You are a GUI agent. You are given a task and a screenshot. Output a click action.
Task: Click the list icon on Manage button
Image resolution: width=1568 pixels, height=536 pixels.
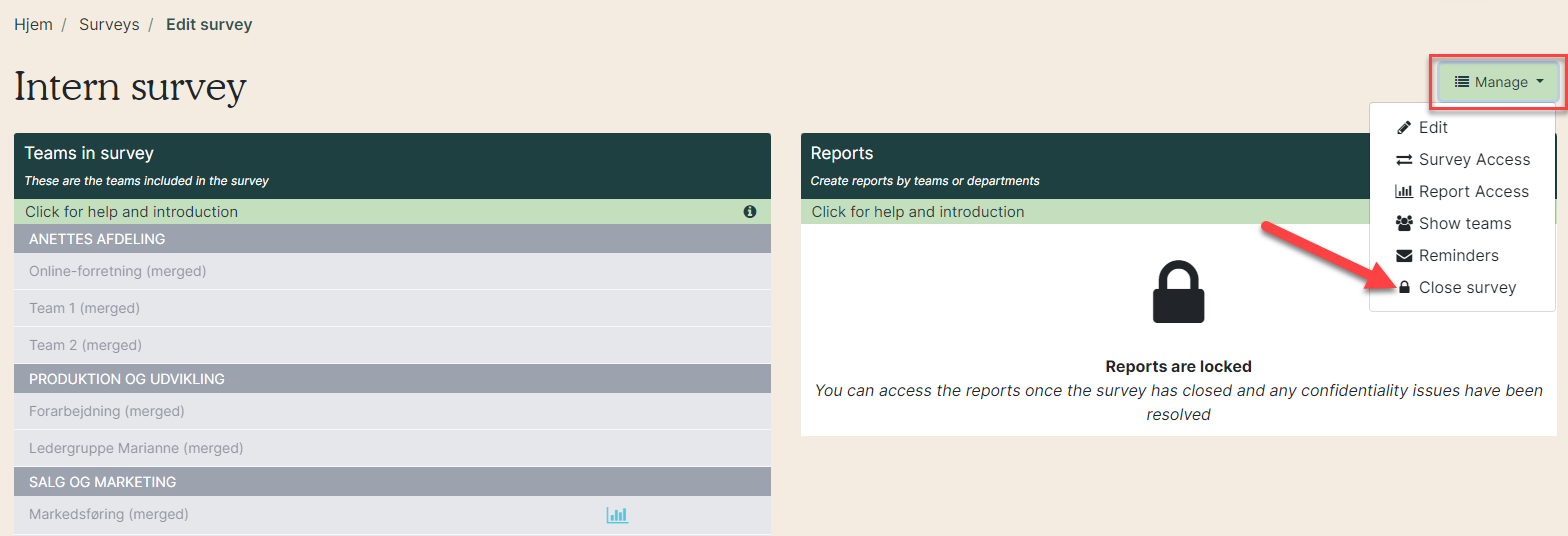(1461, 82)
